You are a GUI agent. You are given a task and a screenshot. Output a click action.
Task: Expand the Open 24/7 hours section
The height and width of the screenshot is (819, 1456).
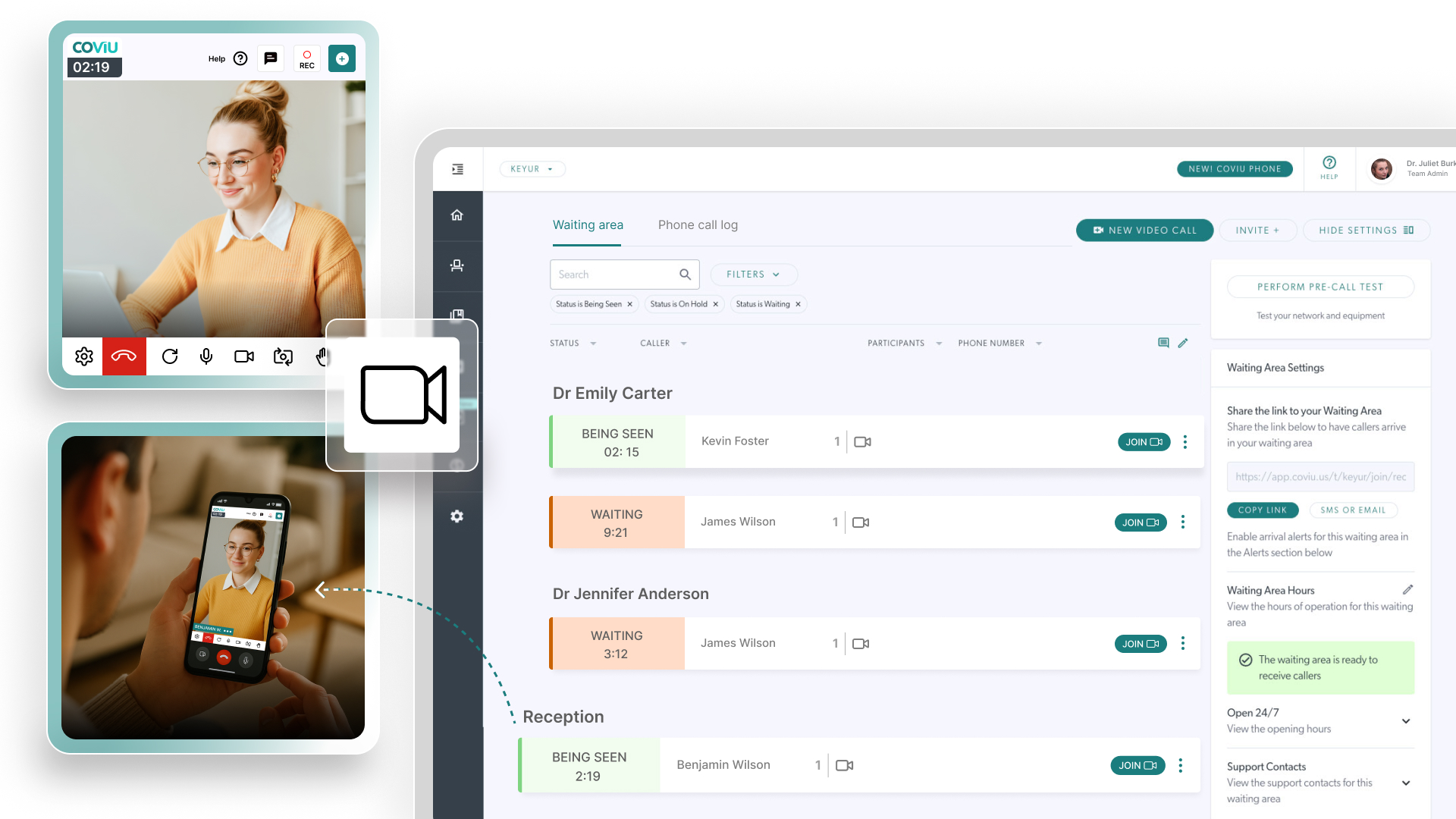(x=1405, y=721)
